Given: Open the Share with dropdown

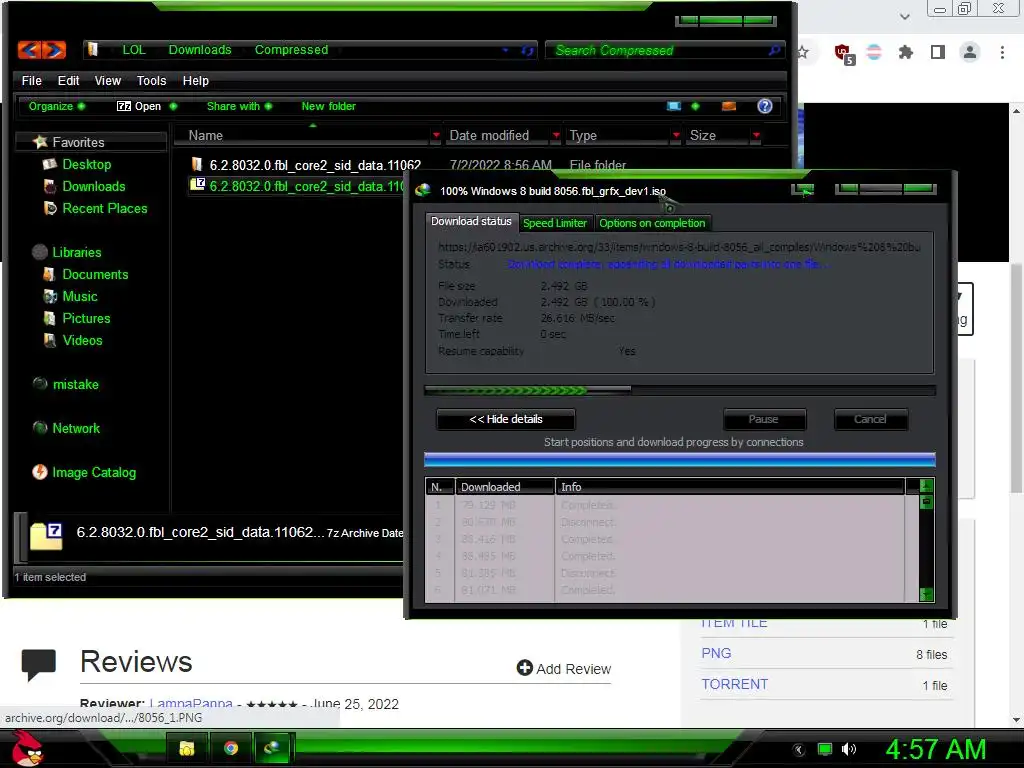Looking at the screenshot, I should pyautogui.click(x=239, y=106).
